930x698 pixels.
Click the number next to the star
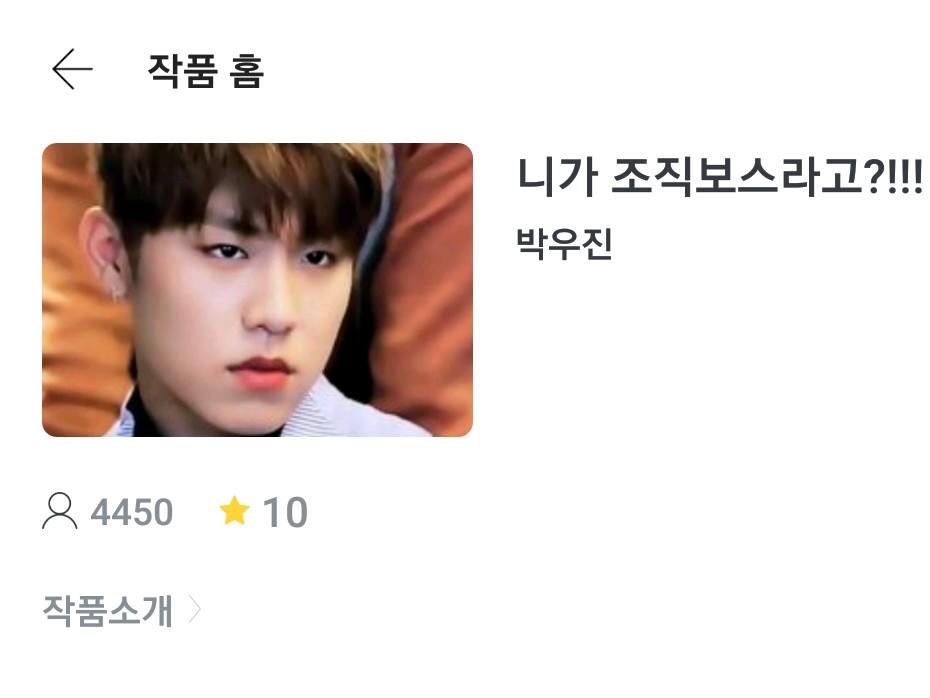[285, 512]
